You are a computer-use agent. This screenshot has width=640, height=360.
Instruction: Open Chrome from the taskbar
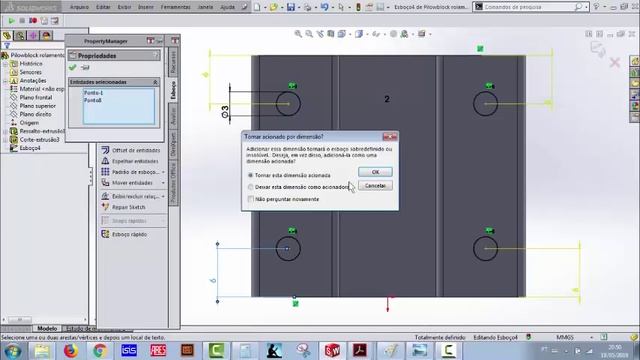point(100,350)
